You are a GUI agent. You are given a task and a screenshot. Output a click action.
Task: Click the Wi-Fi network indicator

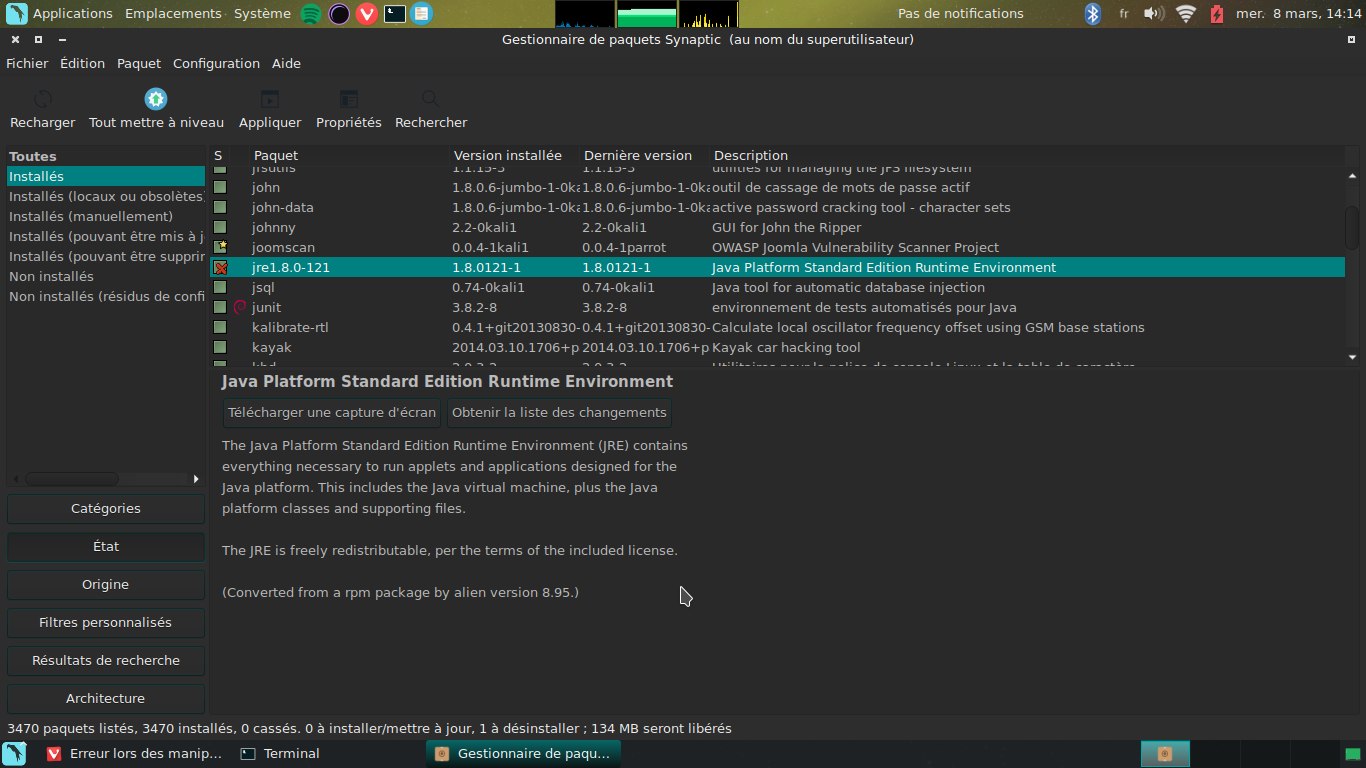point(1186,14)
